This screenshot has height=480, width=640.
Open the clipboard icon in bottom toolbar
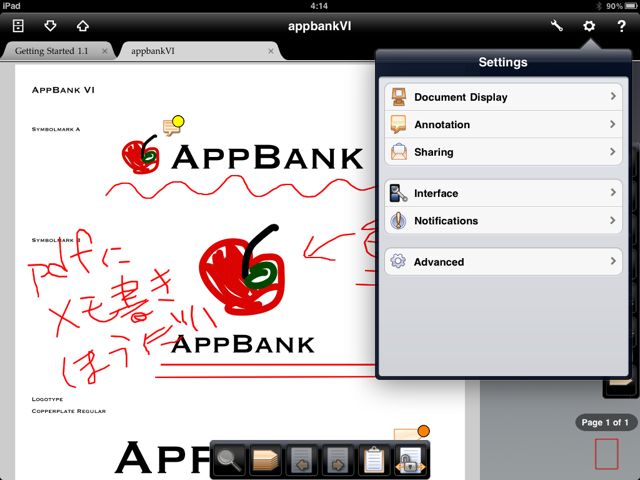pos(373,460)
